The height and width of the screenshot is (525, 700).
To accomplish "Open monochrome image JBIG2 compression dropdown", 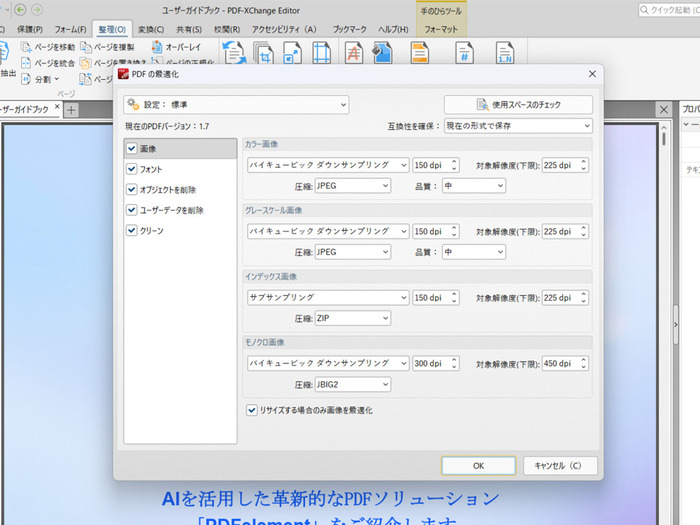I will 353,384.
